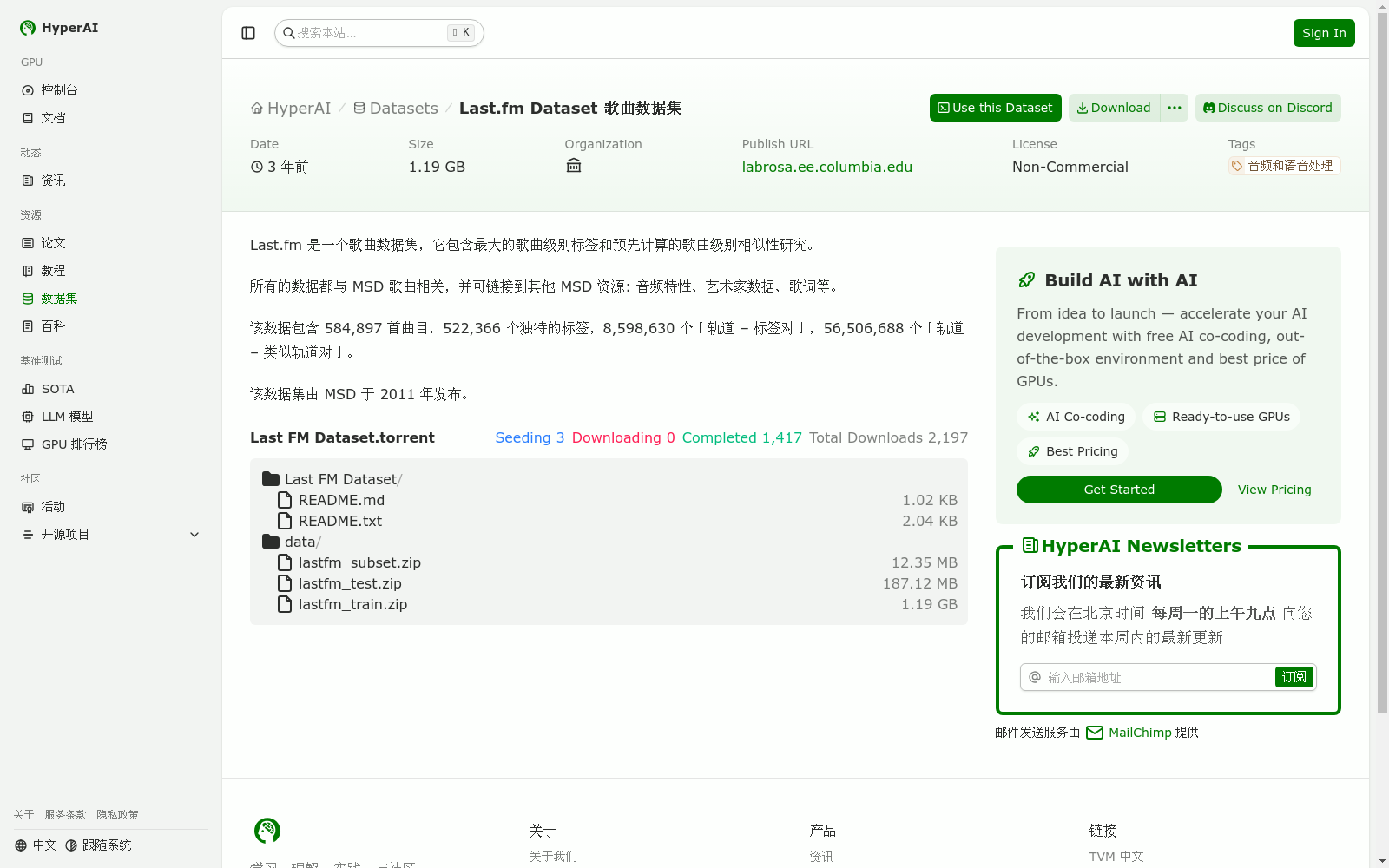Screen dimensions: 1389x868
Task: Click the AI Co-coding chip
Action: [x=1076, y=417]
